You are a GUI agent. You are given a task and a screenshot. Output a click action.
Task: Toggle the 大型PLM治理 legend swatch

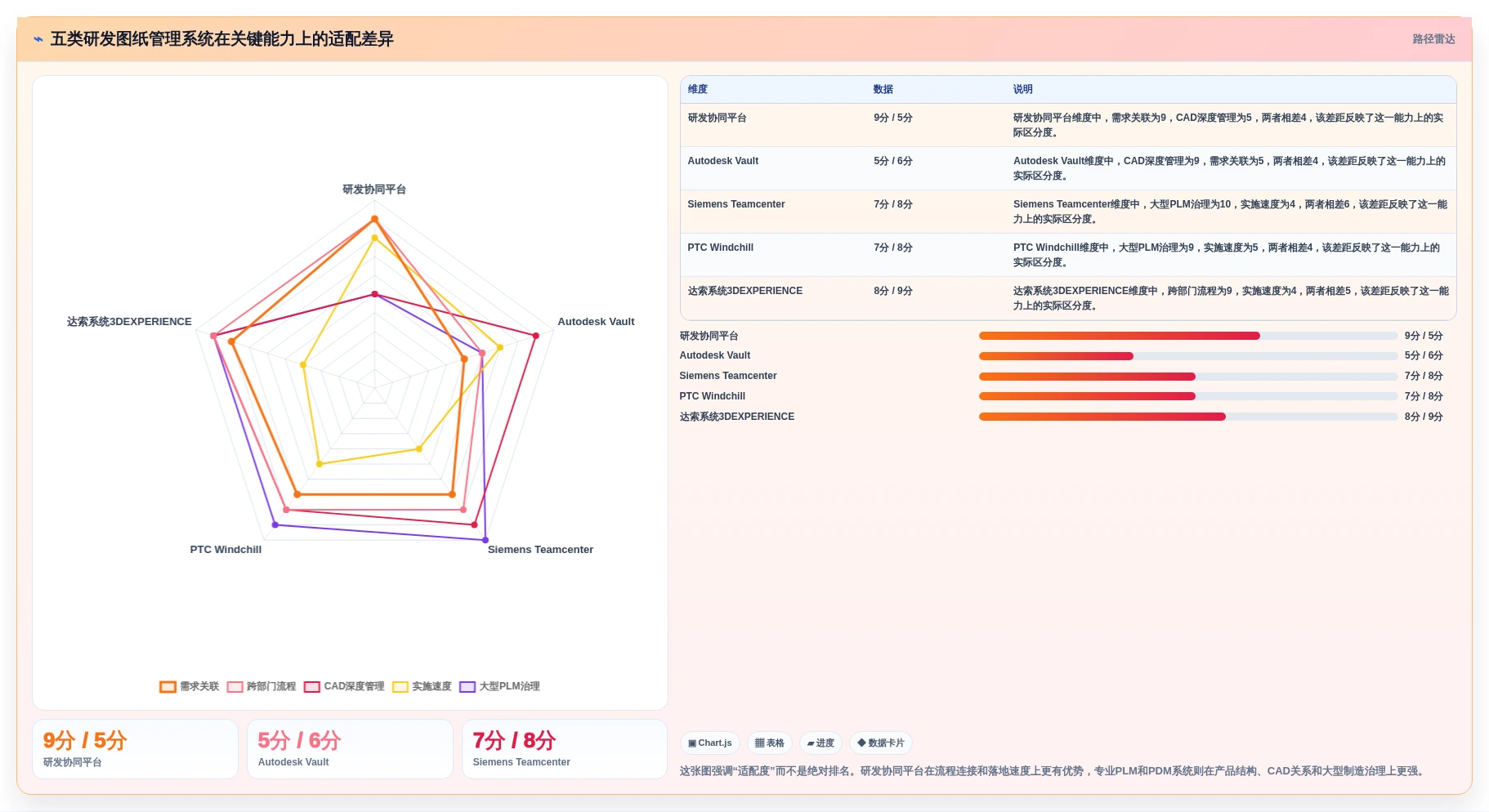click(467, 687)
